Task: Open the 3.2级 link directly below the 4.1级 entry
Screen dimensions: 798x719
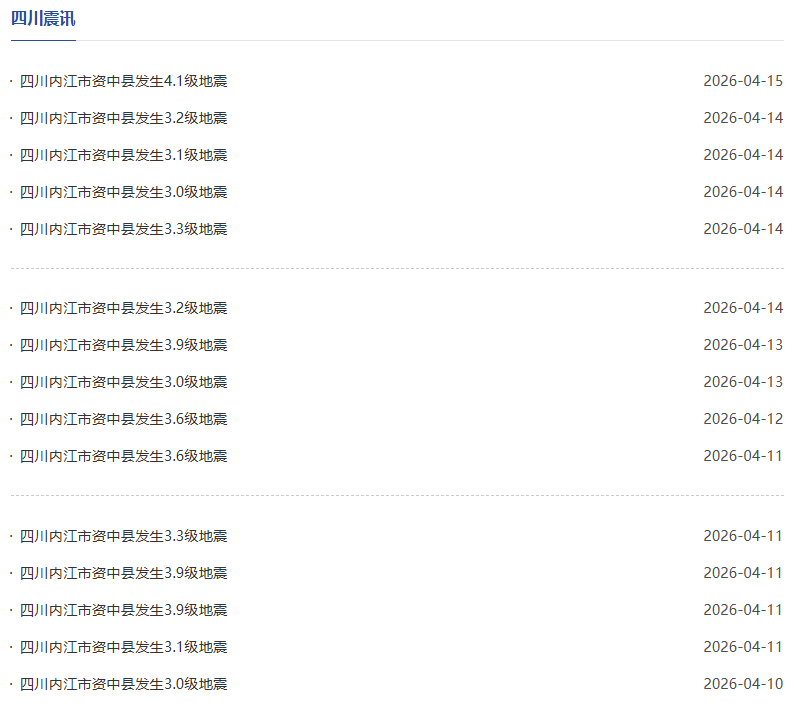Action: coord(123,118)
